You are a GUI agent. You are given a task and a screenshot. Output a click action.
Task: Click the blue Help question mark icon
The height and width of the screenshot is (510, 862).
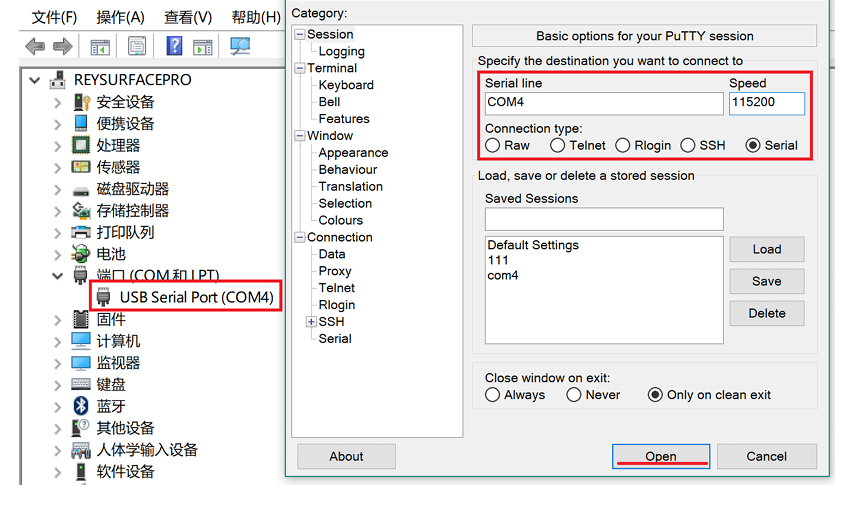coord(174,46)
